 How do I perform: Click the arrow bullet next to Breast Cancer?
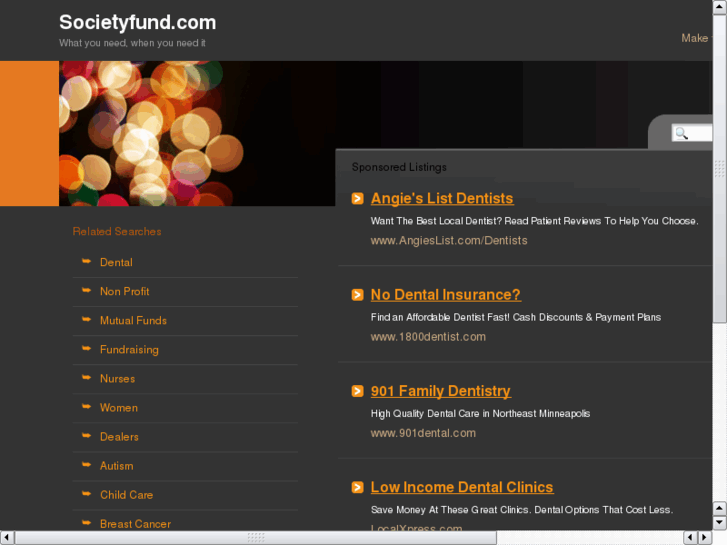pos(86,523)
